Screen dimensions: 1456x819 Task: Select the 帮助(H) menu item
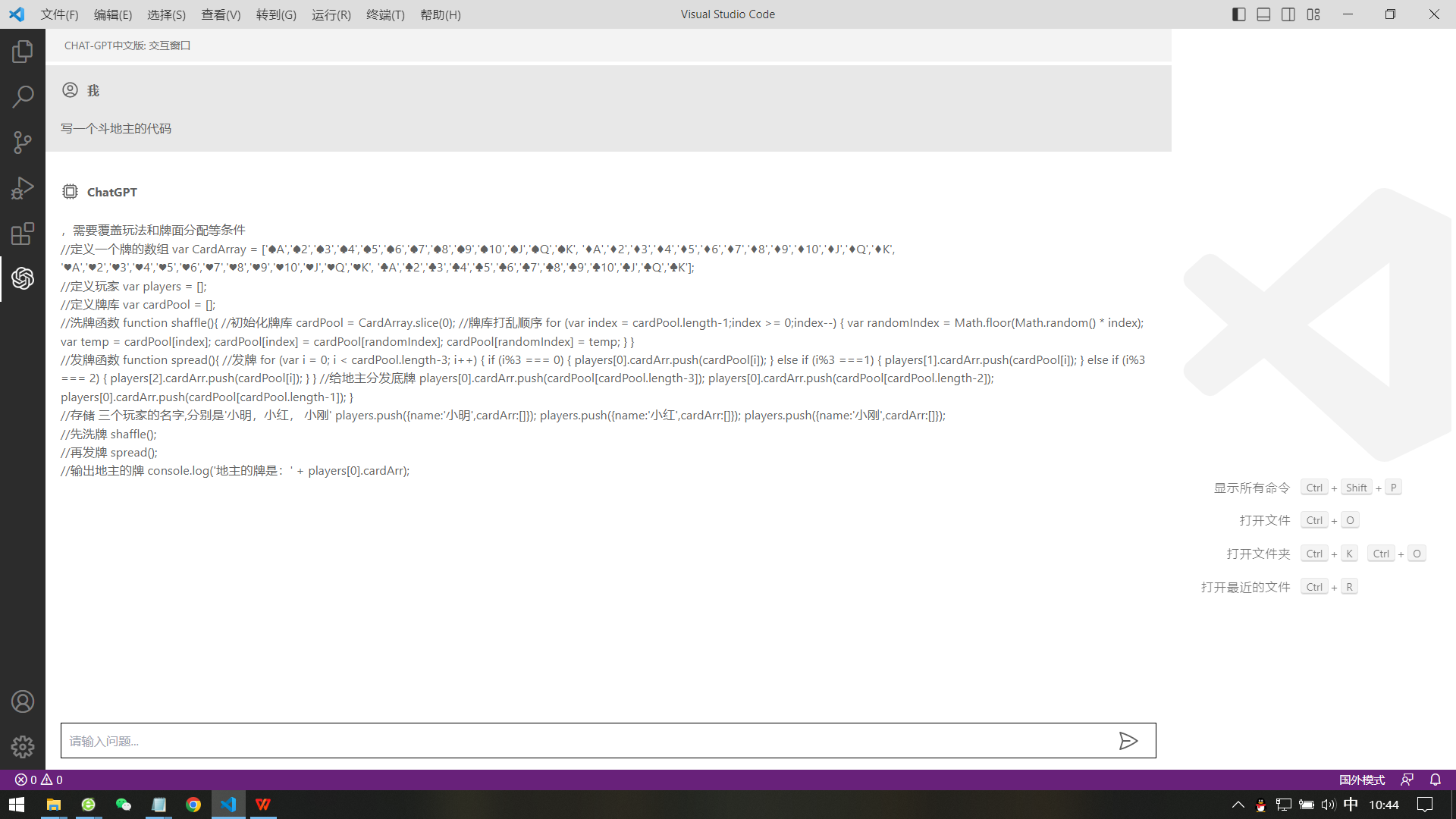[x=440, y=14]
